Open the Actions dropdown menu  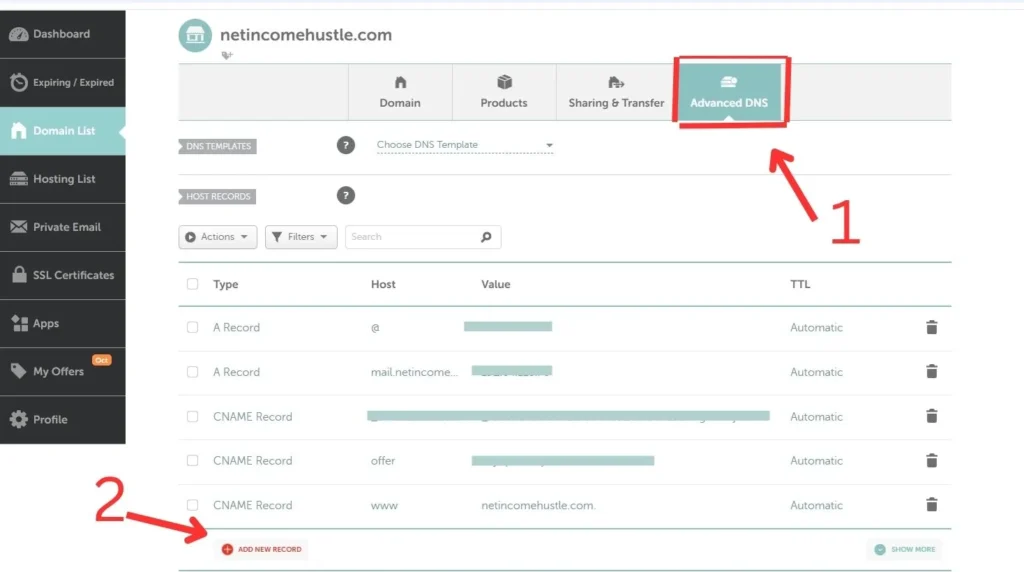218,237
